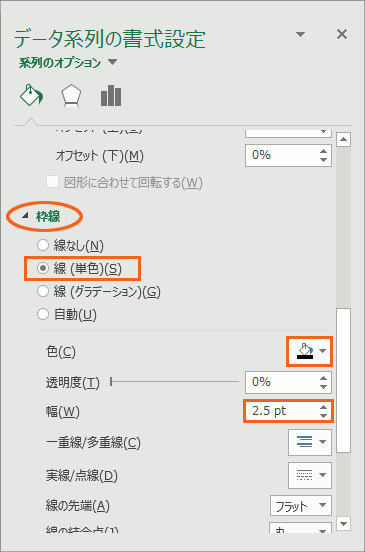Expand the 系列のオプション dropdown
The height and width of the screenshot is (552, 365).
[68, 63]
